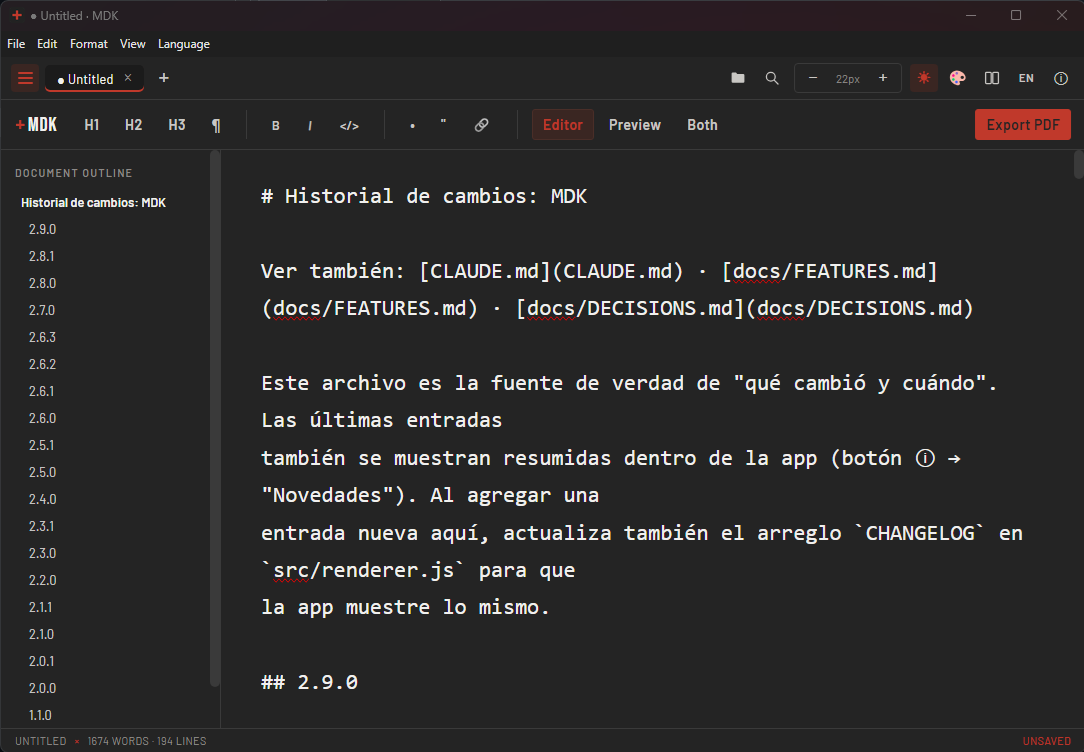This screenshot has width=1084, height=752.
Task: Export the document as PDF
Action: (1023, 125)
